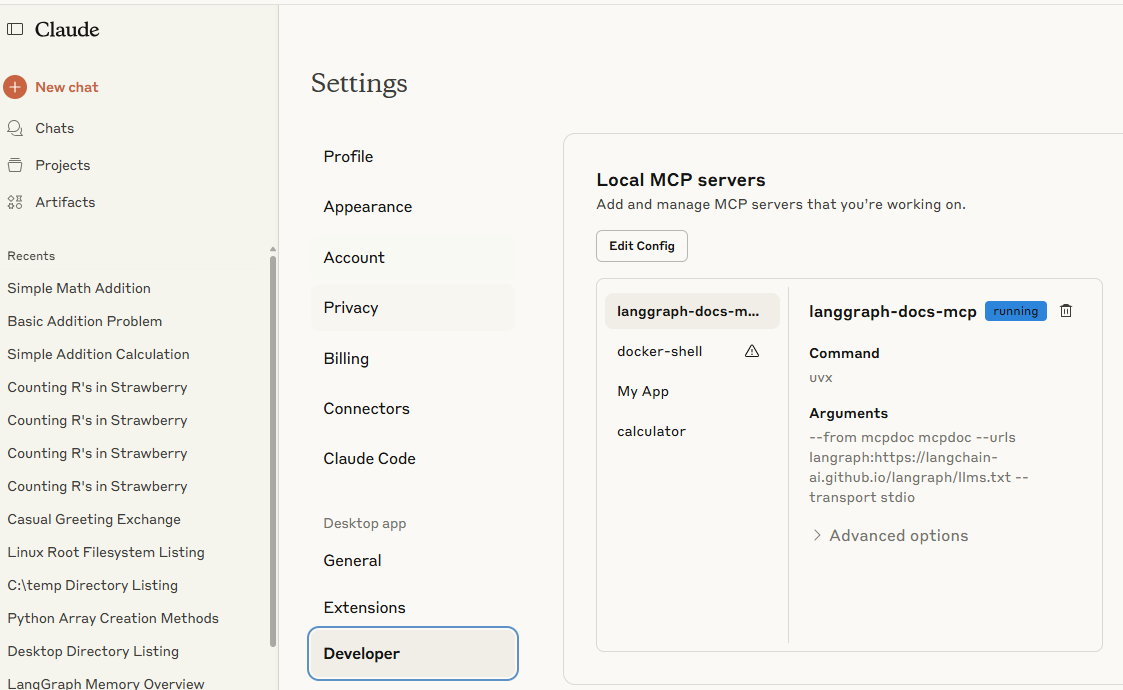Select the calculator MCP server
Image resolution: width=1123 pixels, height=690 pixels.
(651, 431)
